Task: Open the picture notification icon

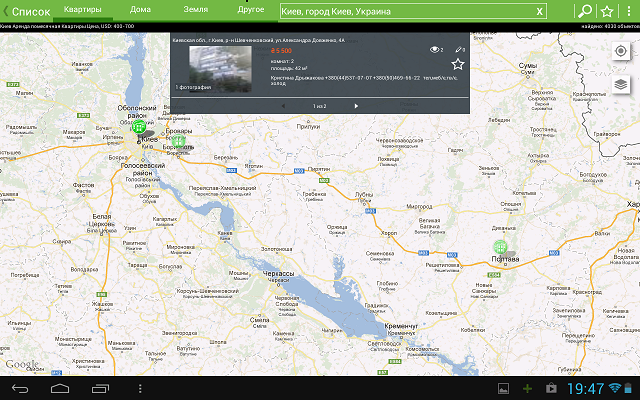Action: [503, 389]
